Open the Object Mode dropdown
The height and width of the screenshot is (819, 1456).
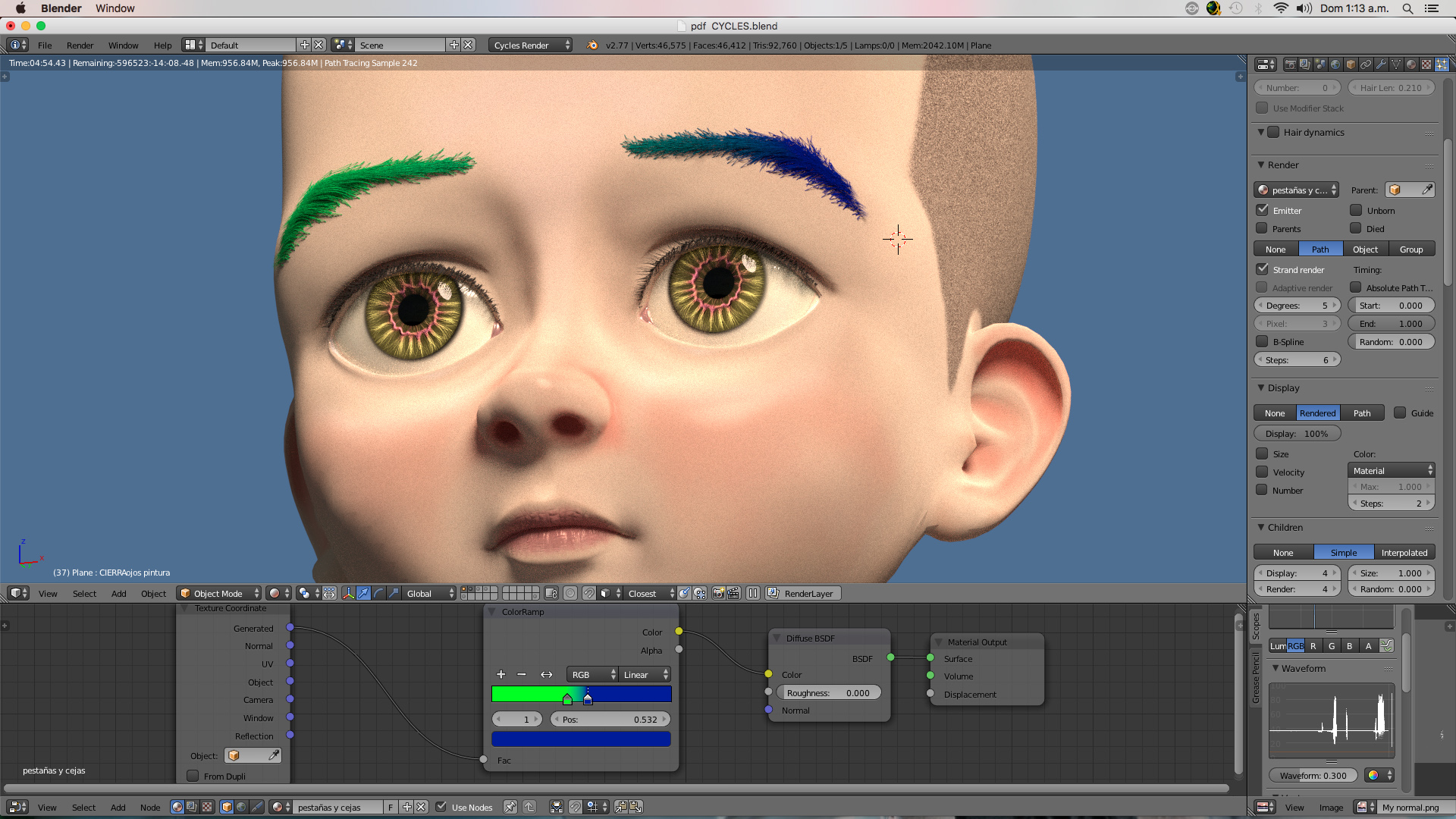[218, 594]
